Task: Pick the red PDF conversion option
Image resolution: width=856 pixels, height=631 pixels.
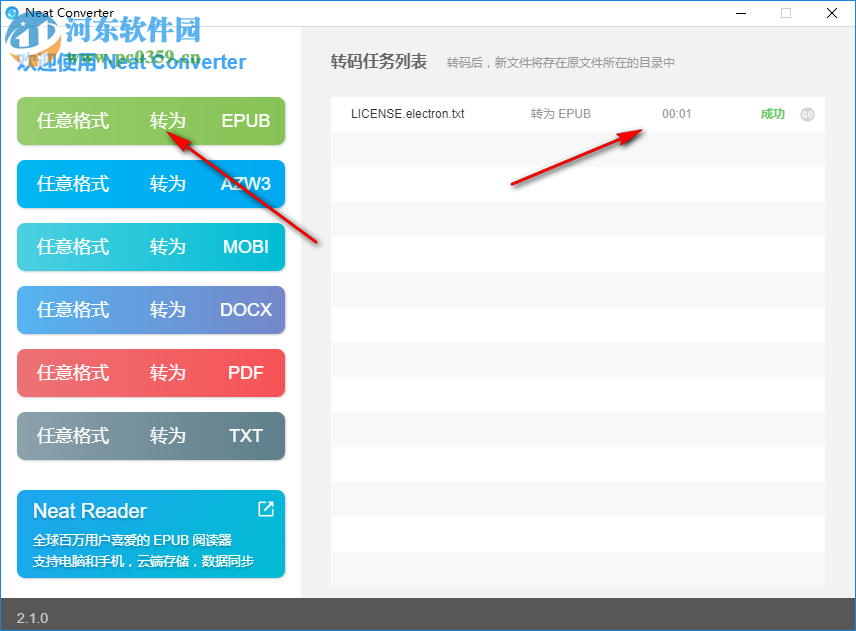Action: [150, 373]
